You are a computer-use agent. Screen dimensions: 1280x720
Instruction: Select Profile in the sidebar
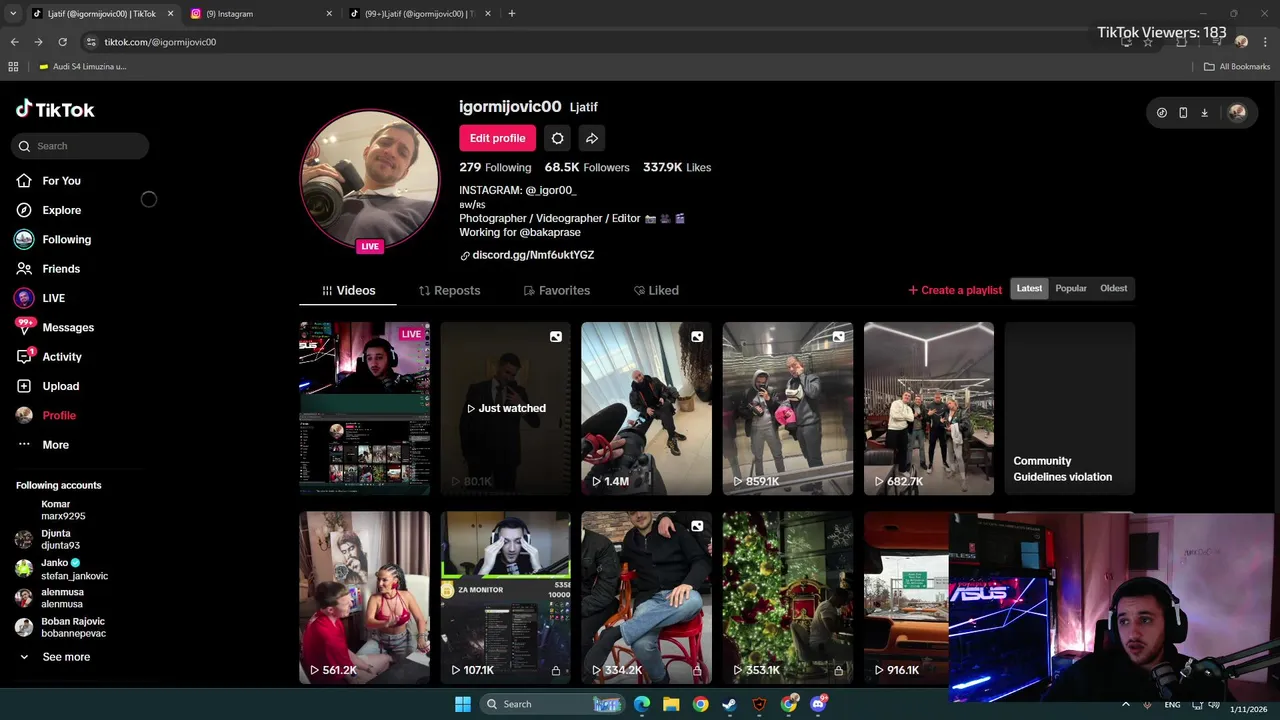coord(46,415)
